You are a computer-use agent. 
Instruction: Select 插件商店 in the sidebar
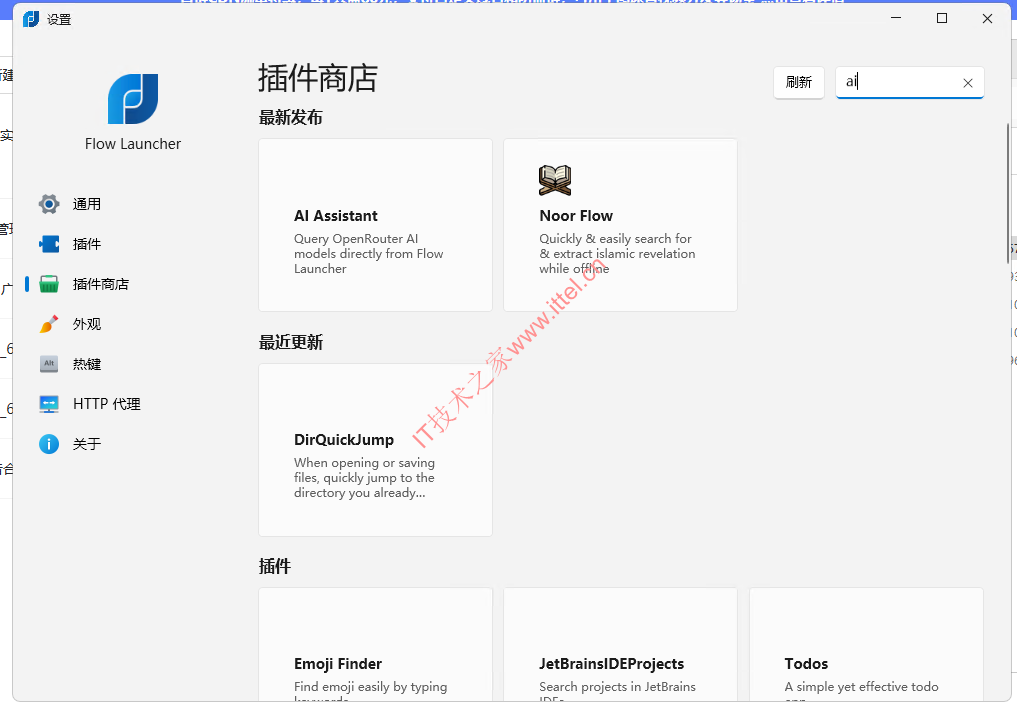point(101,284)
